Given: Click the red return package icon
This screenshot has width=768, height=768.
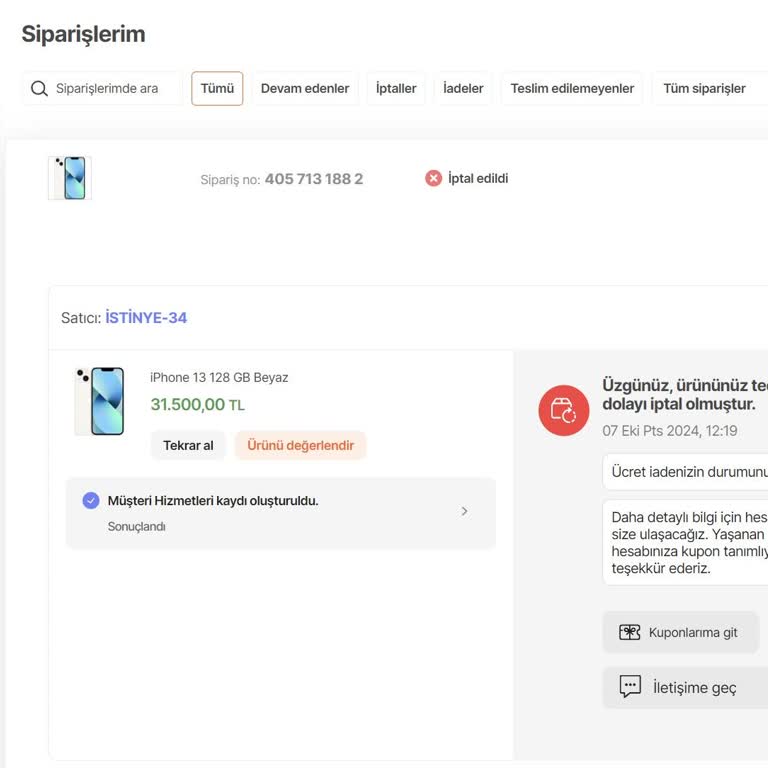Looking at the screenshot, I should [x=564, y=410].
